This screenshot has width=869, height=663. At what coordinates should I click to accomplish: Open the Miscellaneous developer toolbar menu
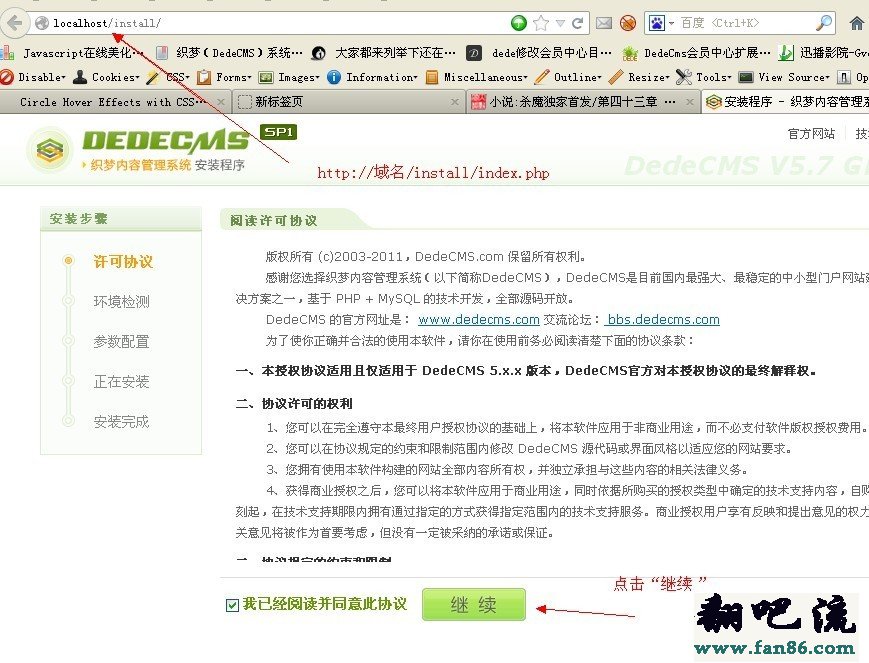(477, 77)
